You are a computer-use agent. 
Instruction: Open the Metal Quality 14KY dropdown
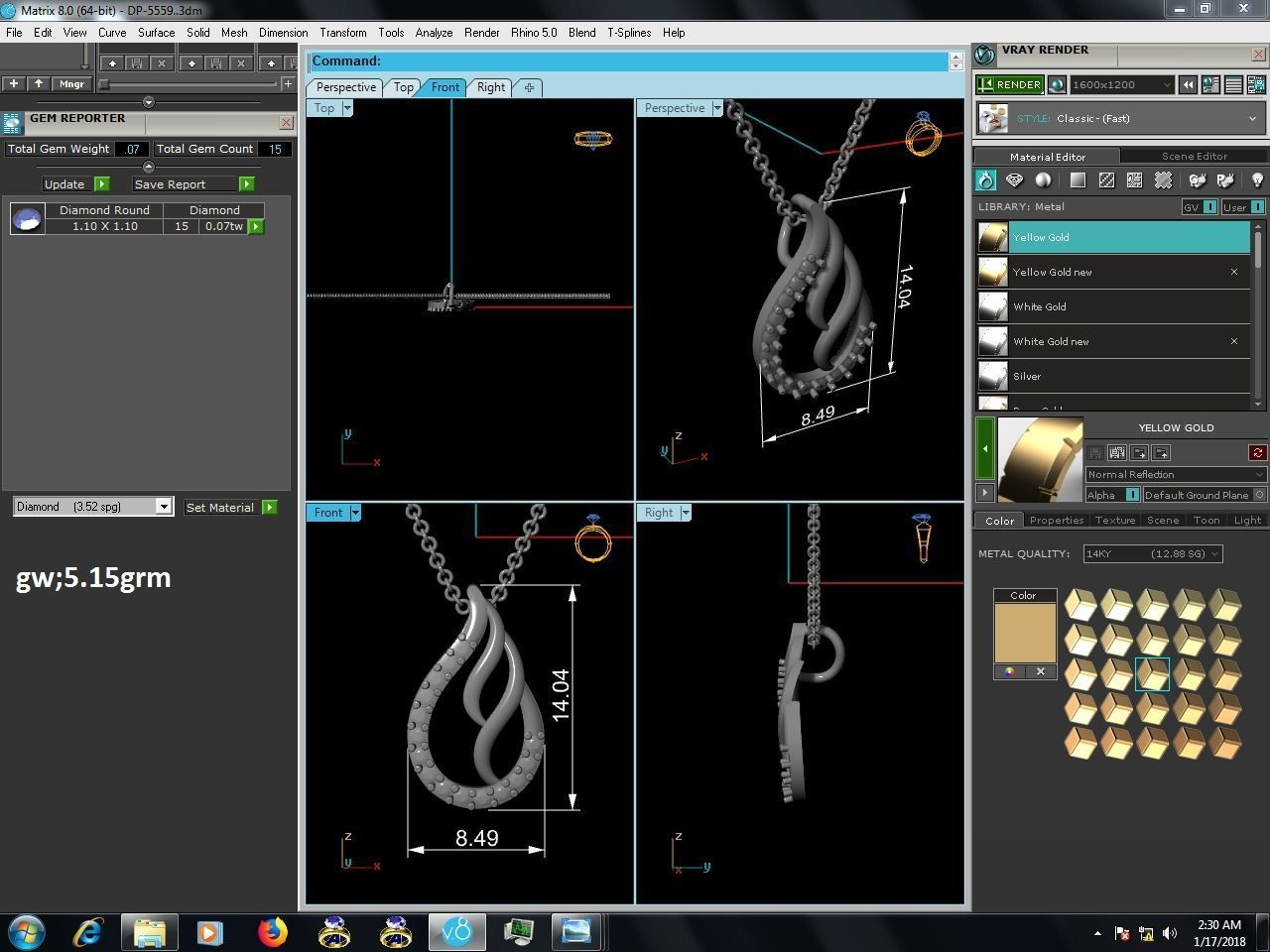1153,553
